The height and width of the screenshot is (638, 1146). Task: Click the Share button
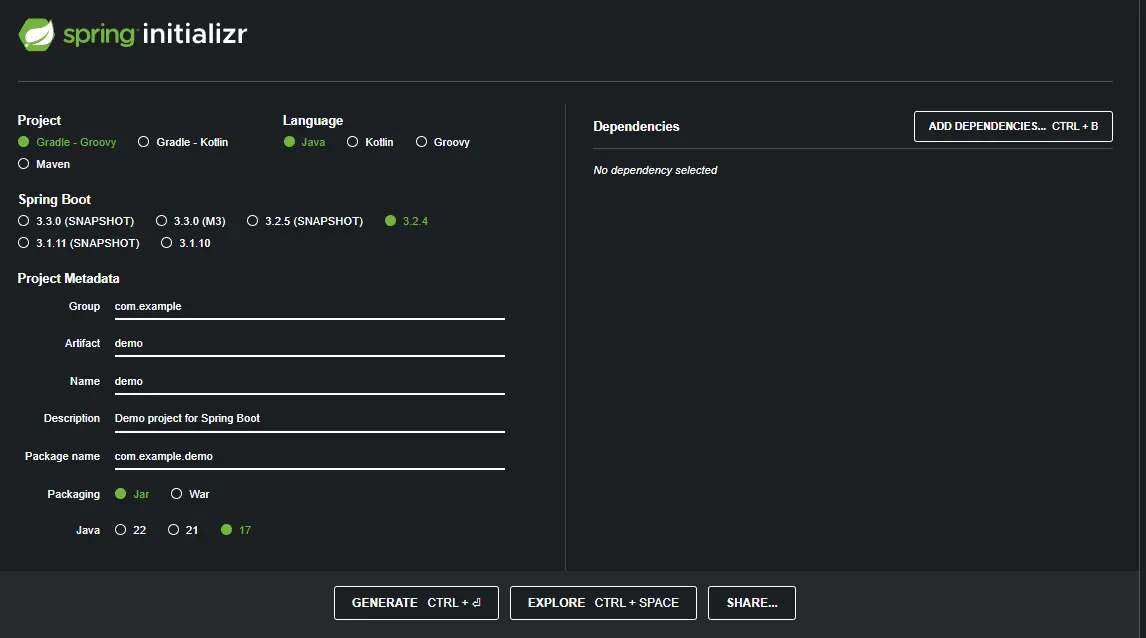(x=751, y=603)
